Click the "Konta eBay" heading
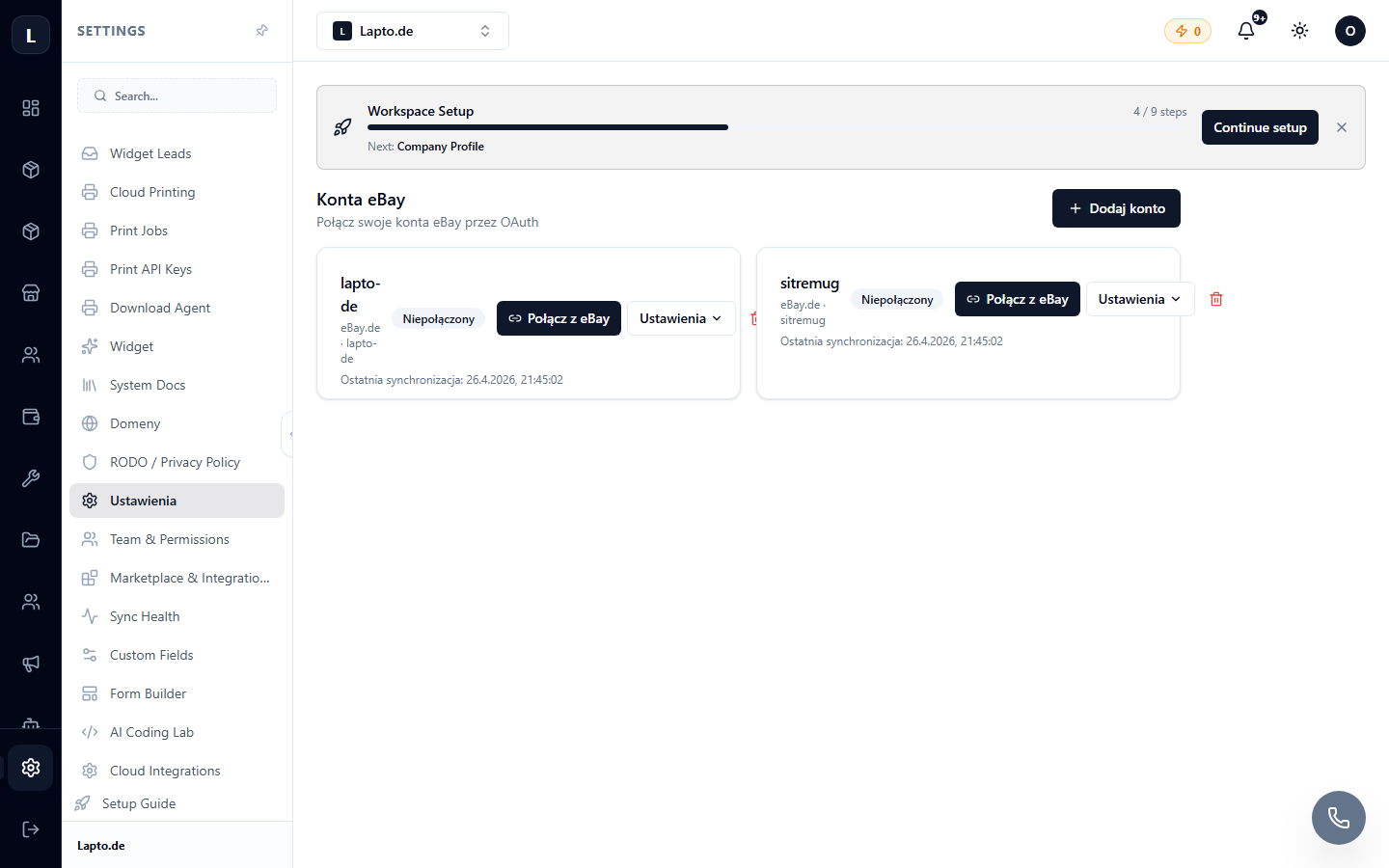This screenshot has height=868, width=1389. (x=361, y=200)
